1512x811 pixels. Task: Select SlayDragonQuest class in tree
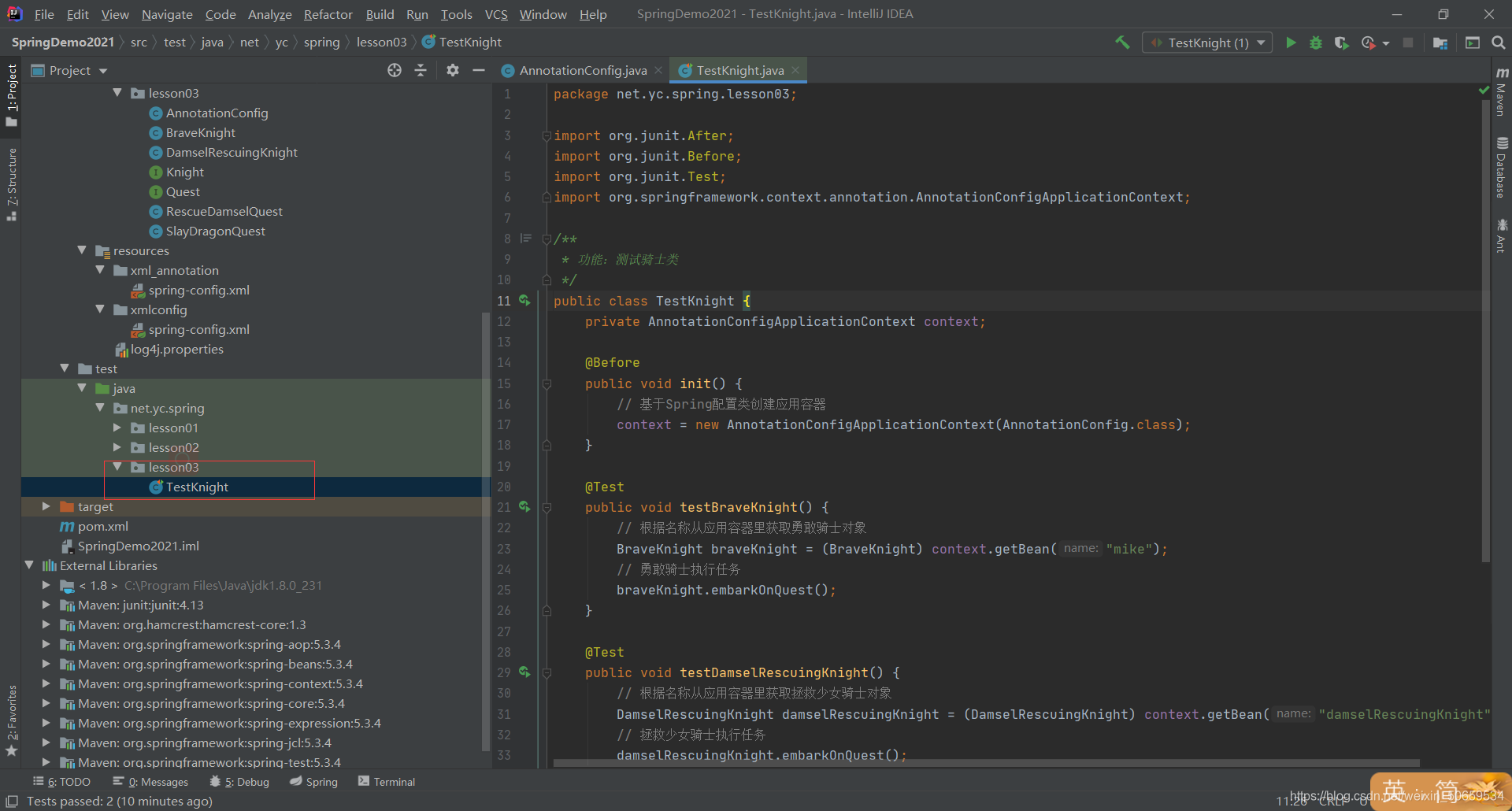coord(215,231)
